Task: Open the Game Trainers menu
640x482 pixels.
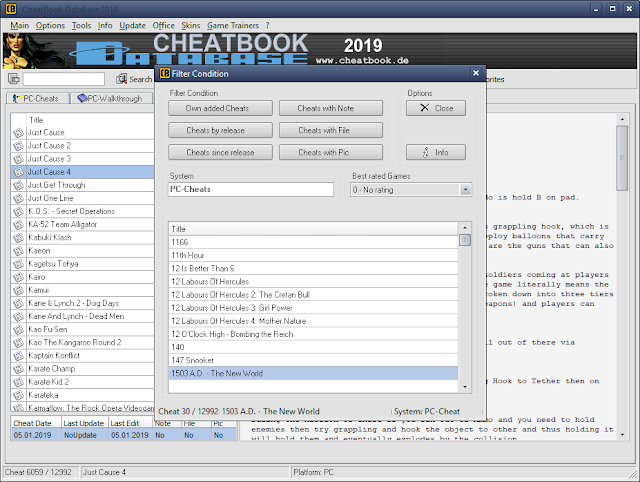Action: 233,25
